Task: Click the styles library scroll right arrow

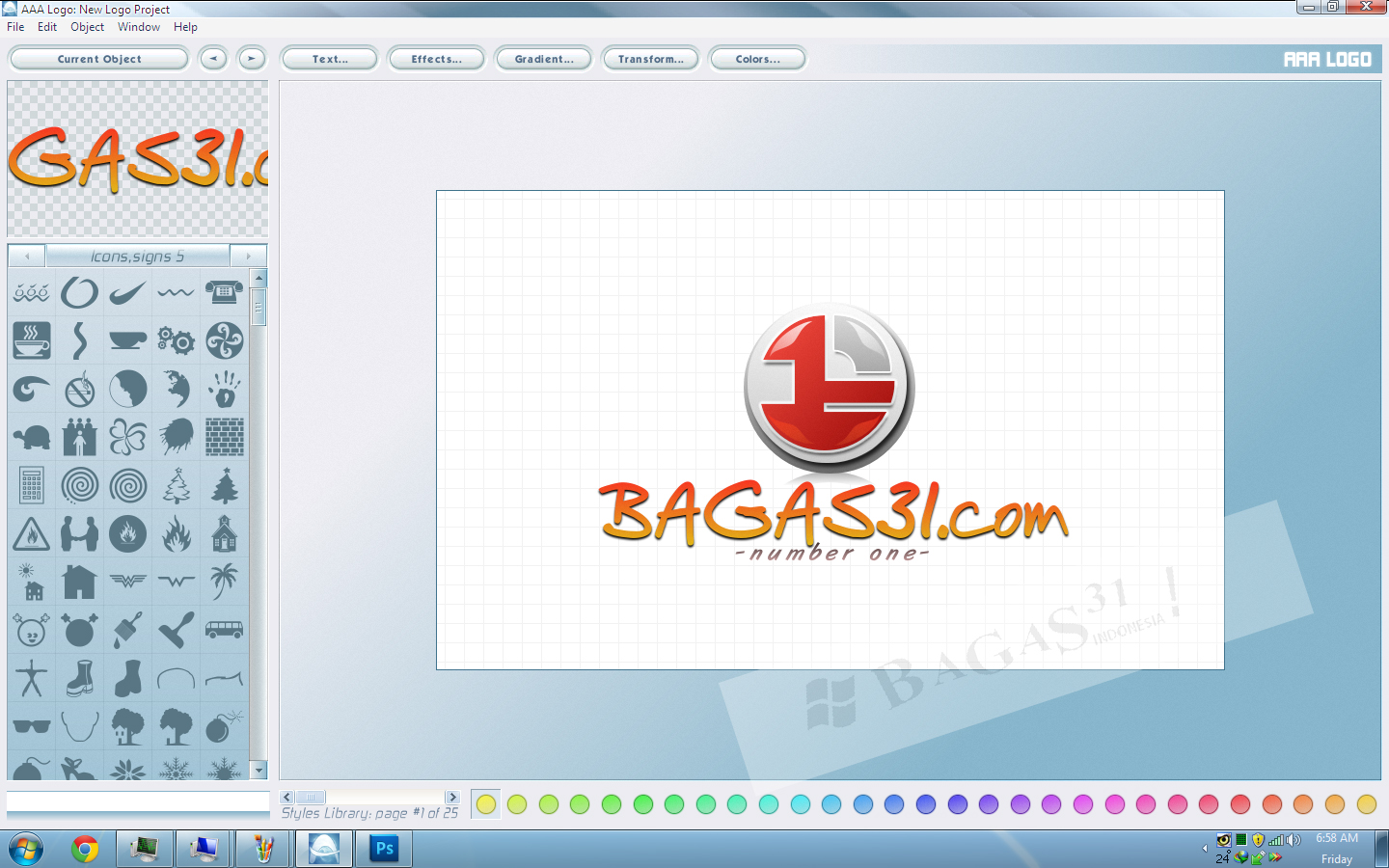Action: pos(452,797)
